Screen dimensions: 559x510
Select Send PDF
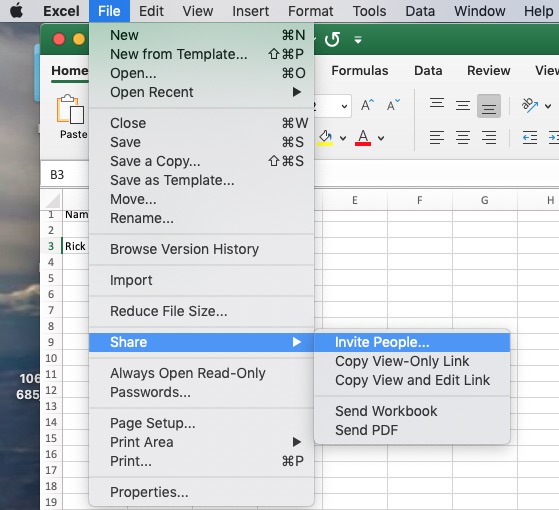pyautogui.click(x=412, y=430)
